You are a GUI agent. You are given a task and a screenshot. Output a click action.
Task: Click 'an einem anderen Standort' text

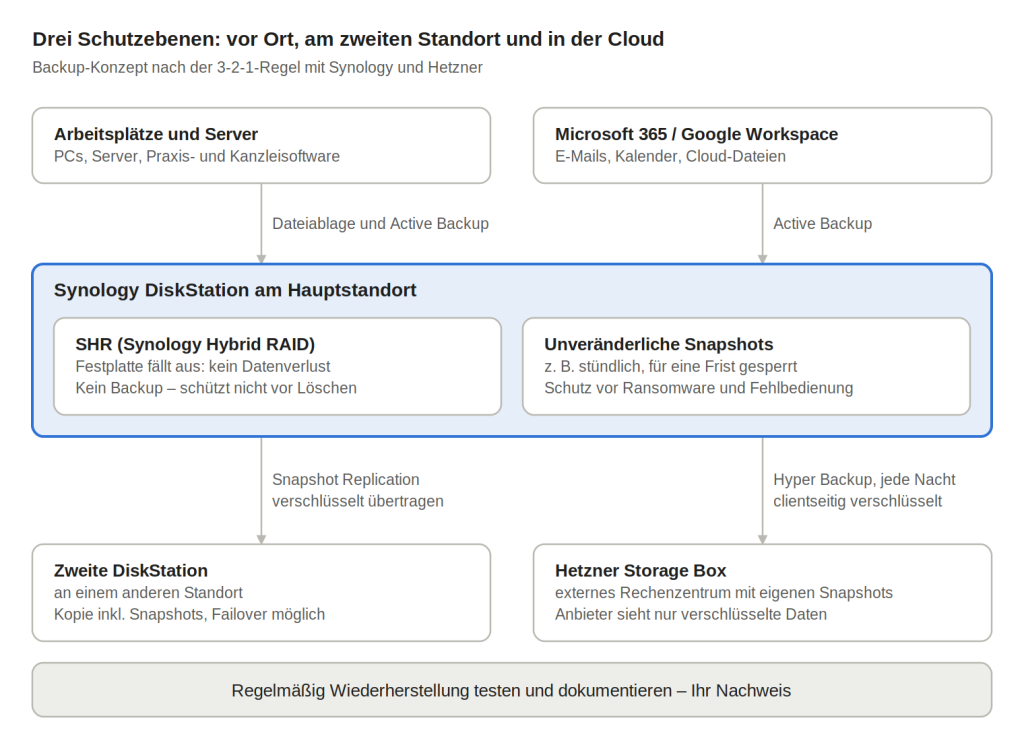[148, 592]
